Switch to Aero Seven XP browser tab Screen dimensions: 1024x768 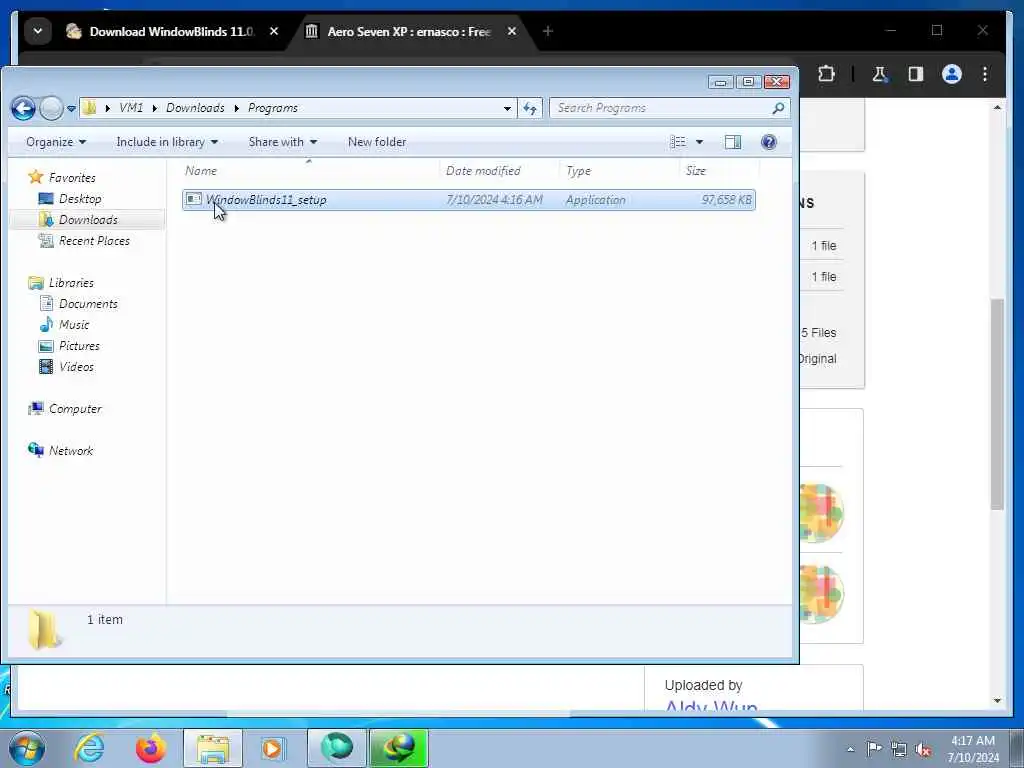coord(409,31)
